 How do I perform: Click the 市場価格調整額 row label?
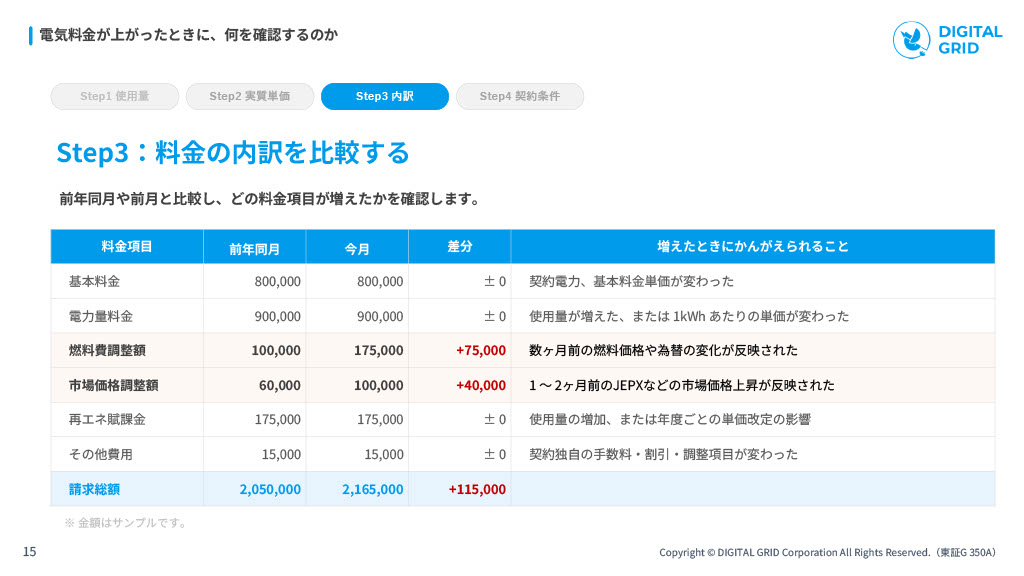point(114,385)
